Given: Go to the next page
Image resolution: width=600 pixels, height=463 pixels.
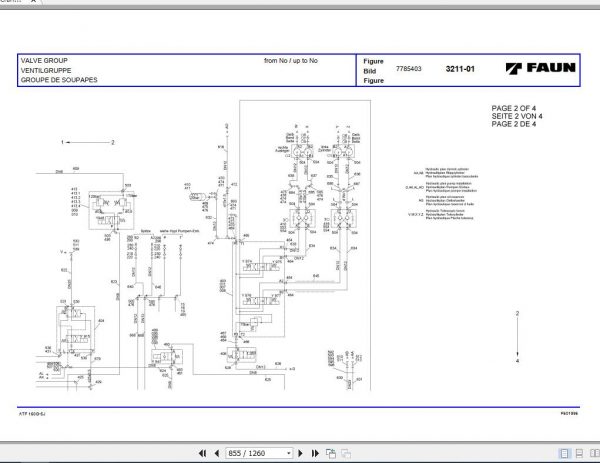Looking at the screenshot, I should (x=300, y=453).
